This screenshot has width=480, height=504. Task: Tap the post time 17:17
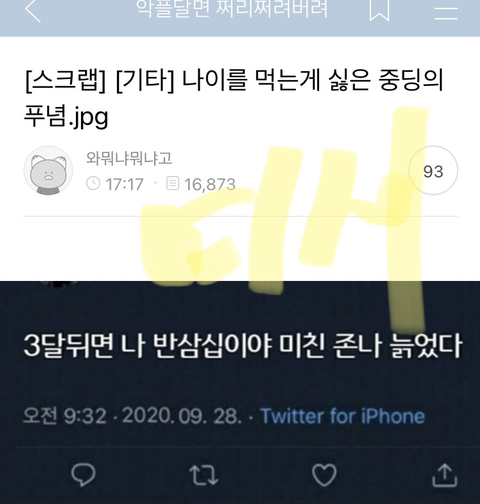[x=124, y=184]
